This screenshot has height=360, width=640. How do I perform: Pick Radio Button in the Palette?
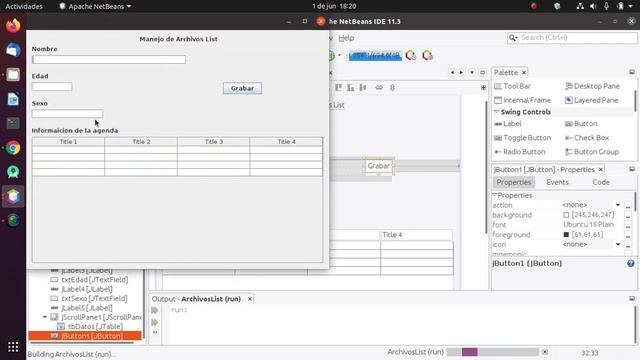[x=520, y=151]
